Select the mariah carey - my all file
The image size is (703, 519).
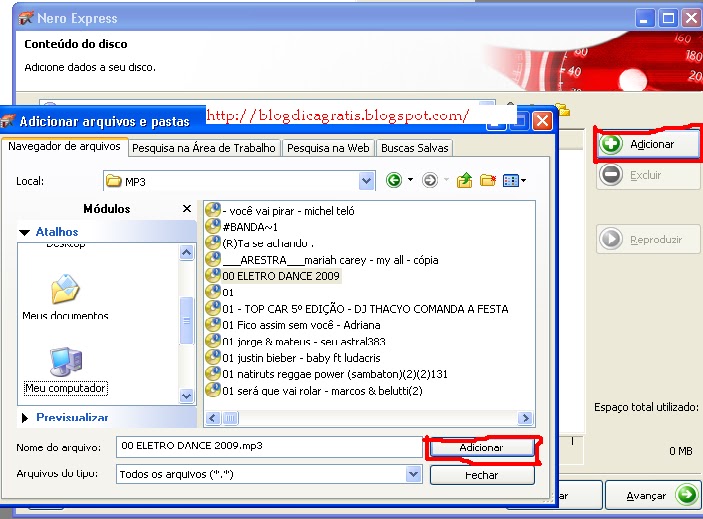pyautogui.click(x=330, y=260)
